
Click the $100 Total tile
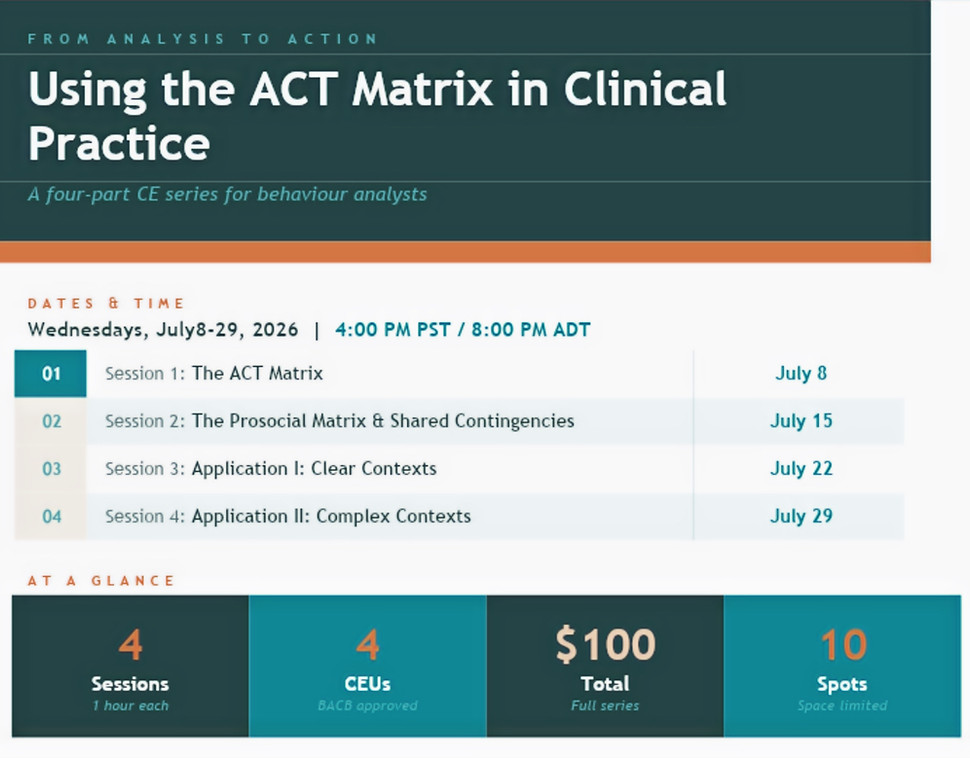coord(605,666)
